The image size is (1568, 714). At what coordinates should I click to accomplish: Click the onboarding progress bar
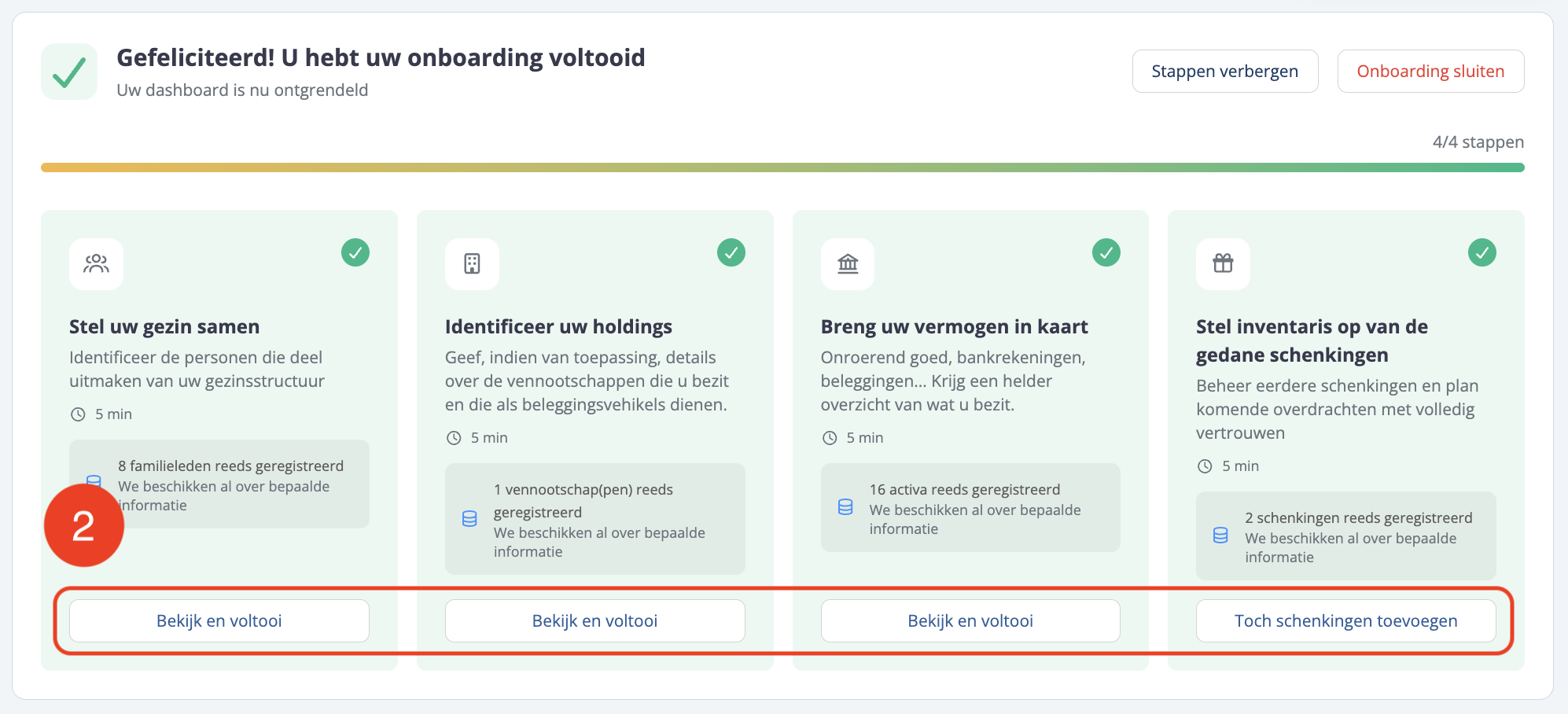[782, 167]
